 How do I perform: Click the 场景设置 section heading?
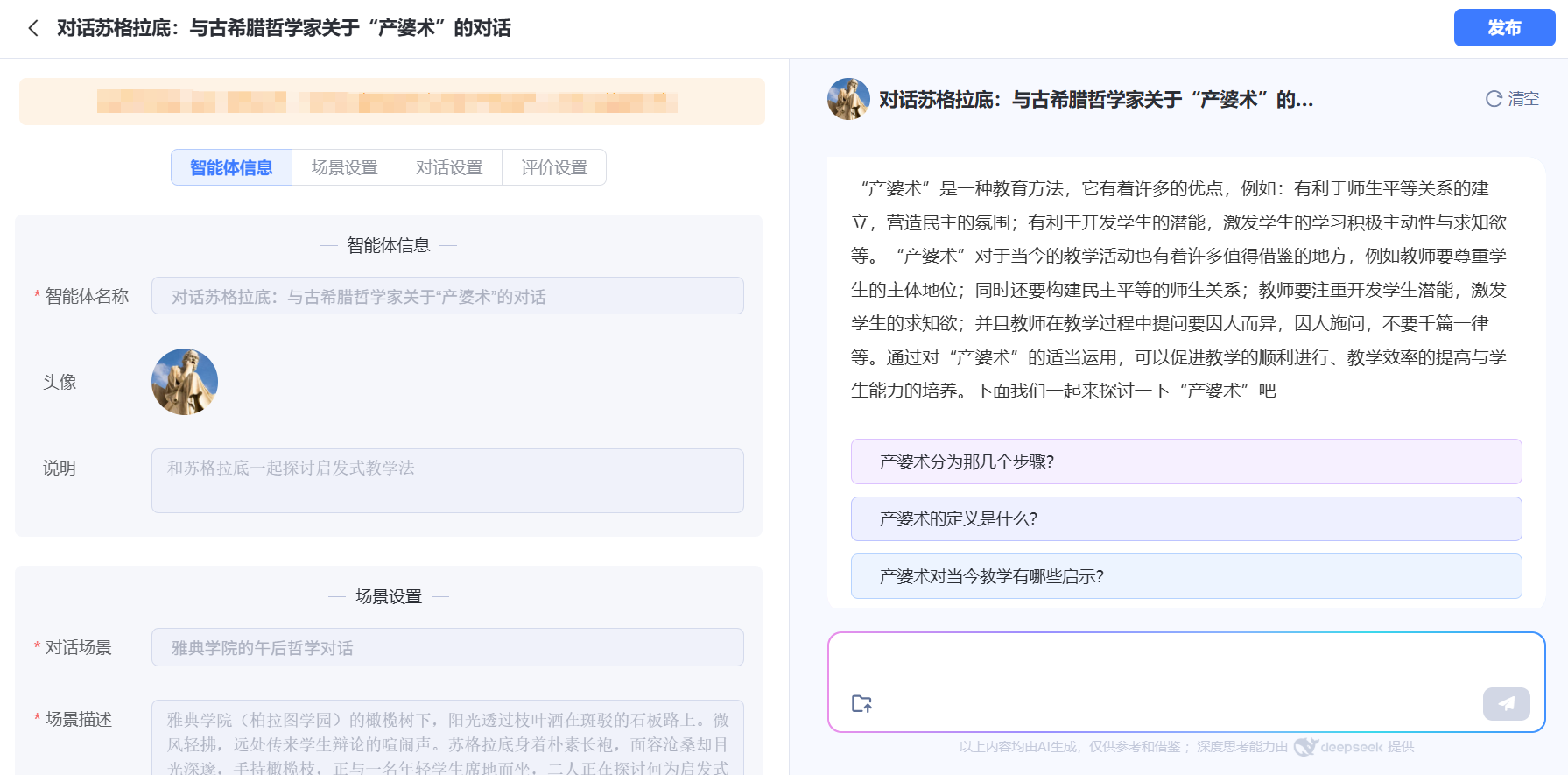click(x=389, y=596)
